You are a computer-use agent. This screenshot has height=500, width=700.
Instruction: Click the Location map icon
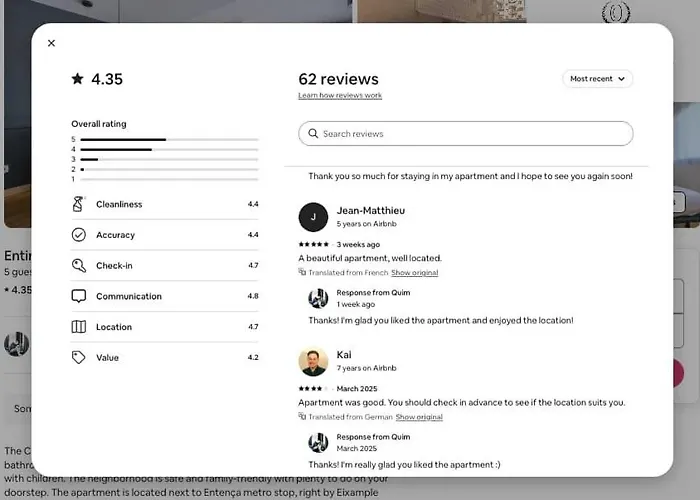coord(79,327)
